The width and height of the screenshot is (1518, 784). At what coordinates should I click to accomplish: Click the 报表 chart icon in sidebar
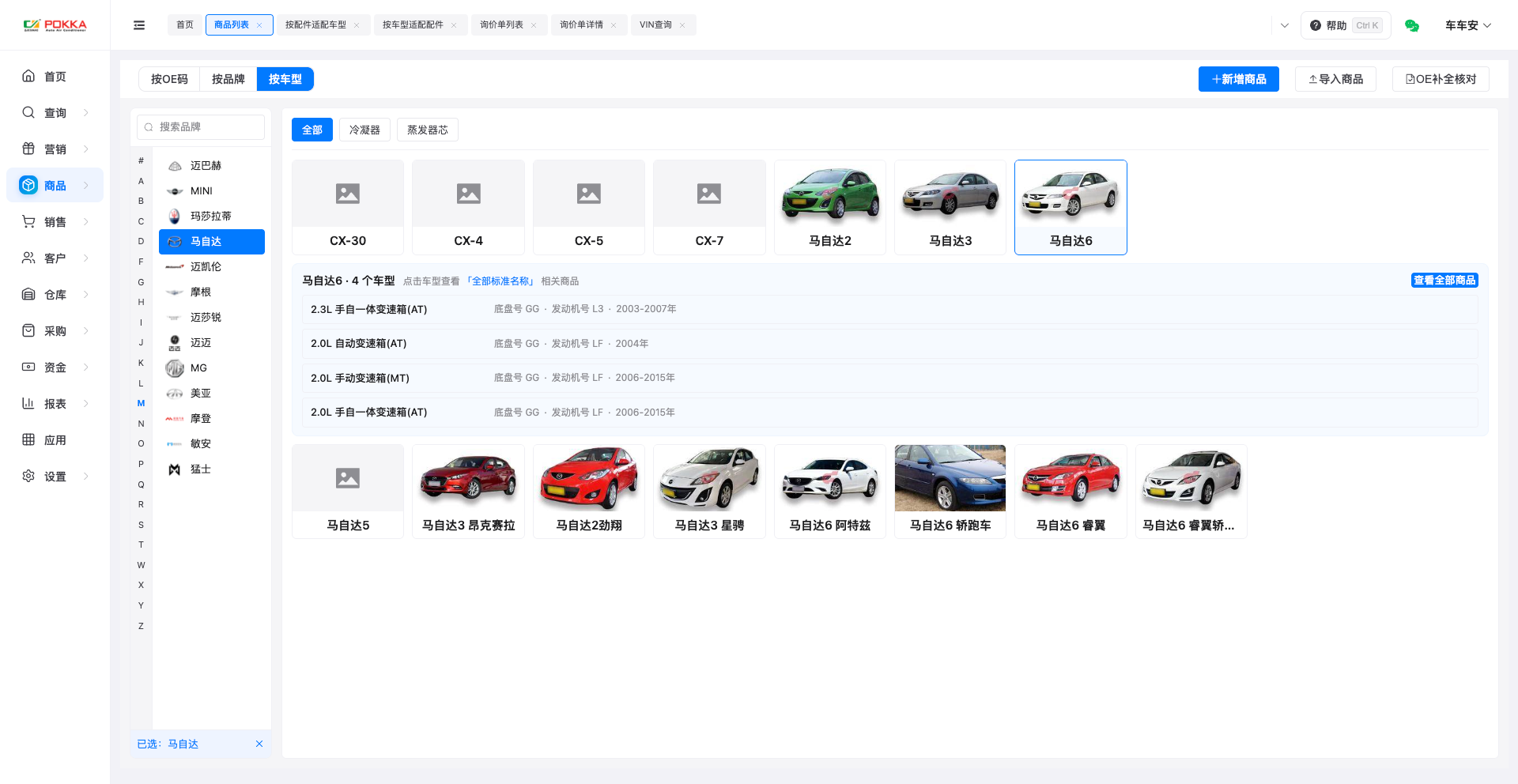click(28, 403)
